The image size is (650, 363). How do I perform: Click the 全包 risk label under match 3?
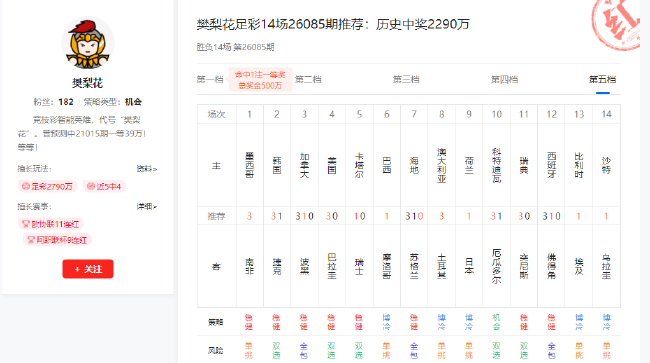click(x=304, y=351)
